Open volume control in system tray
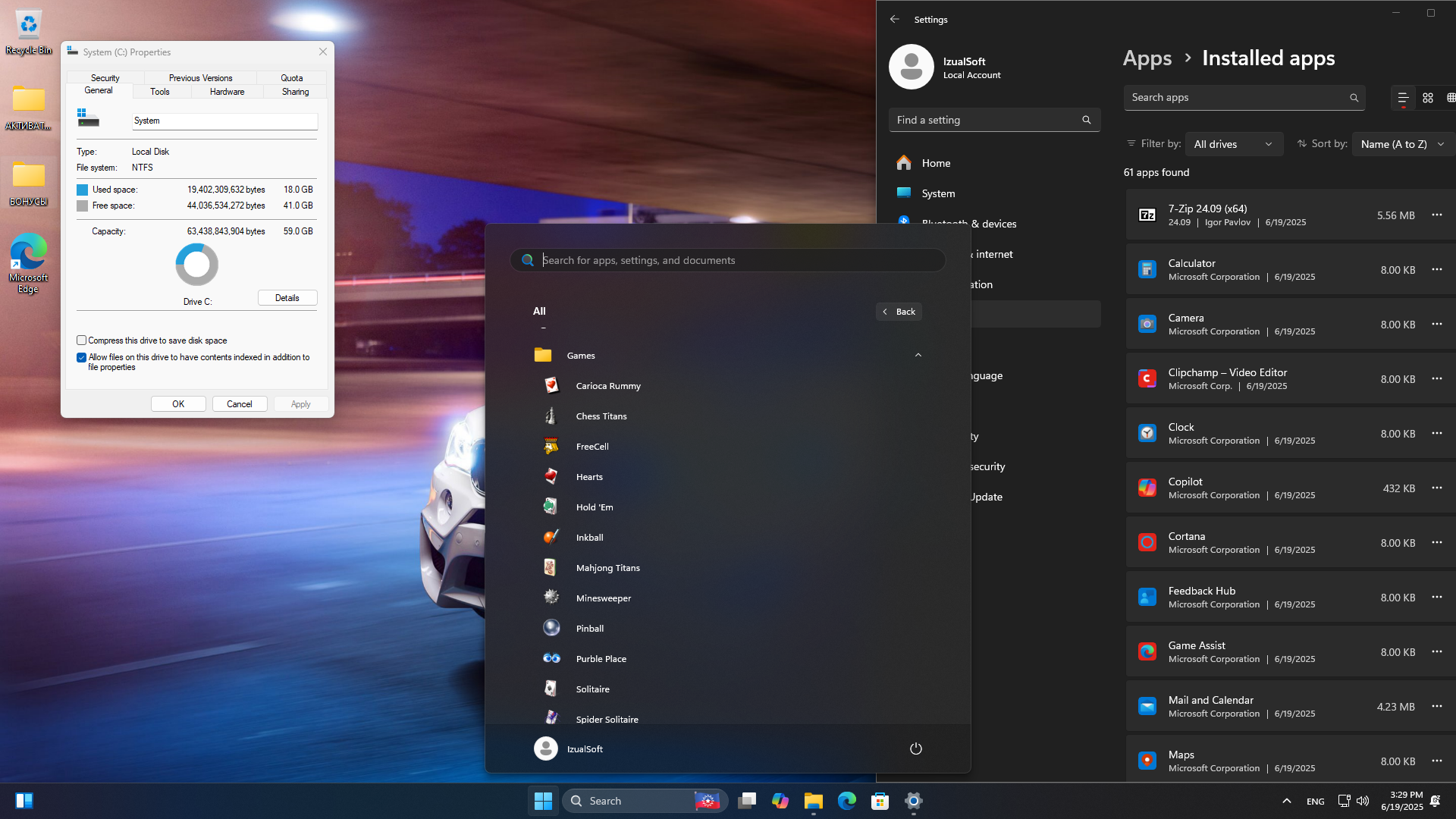 [x=1363, y=801]
